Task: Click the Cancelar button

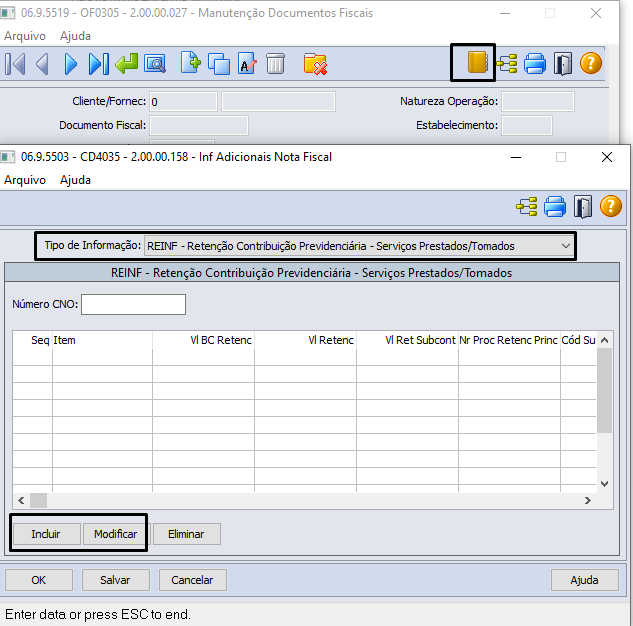Action: coord(193,580)
